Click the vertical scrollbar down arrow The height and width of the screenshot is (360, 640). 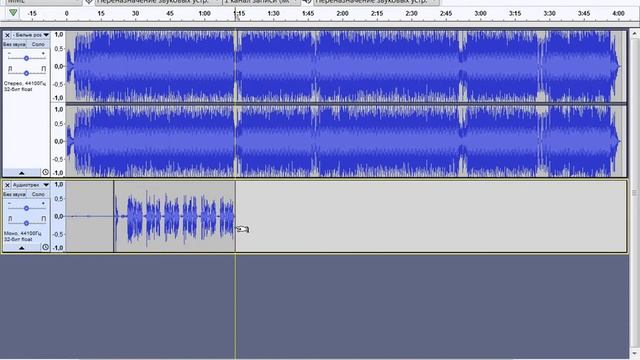point(635,353)
